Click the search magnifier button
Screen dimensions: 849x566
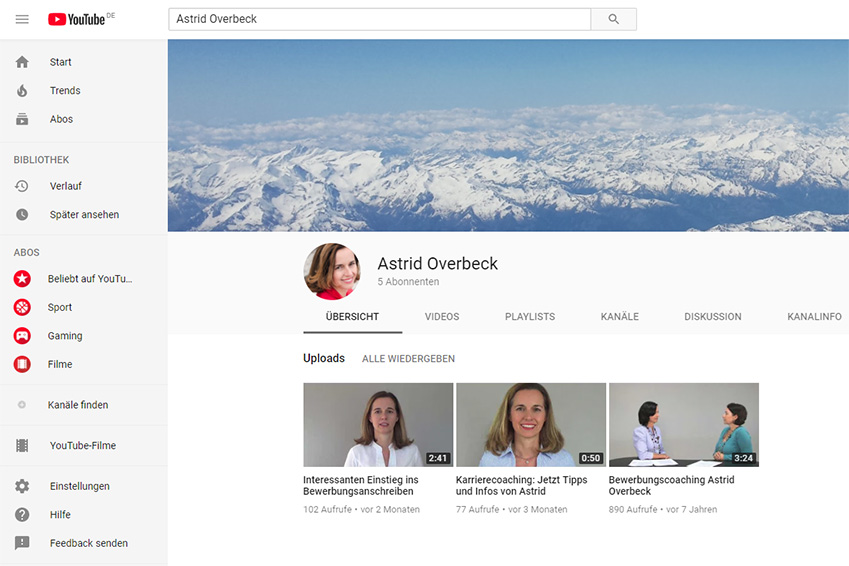613,19
